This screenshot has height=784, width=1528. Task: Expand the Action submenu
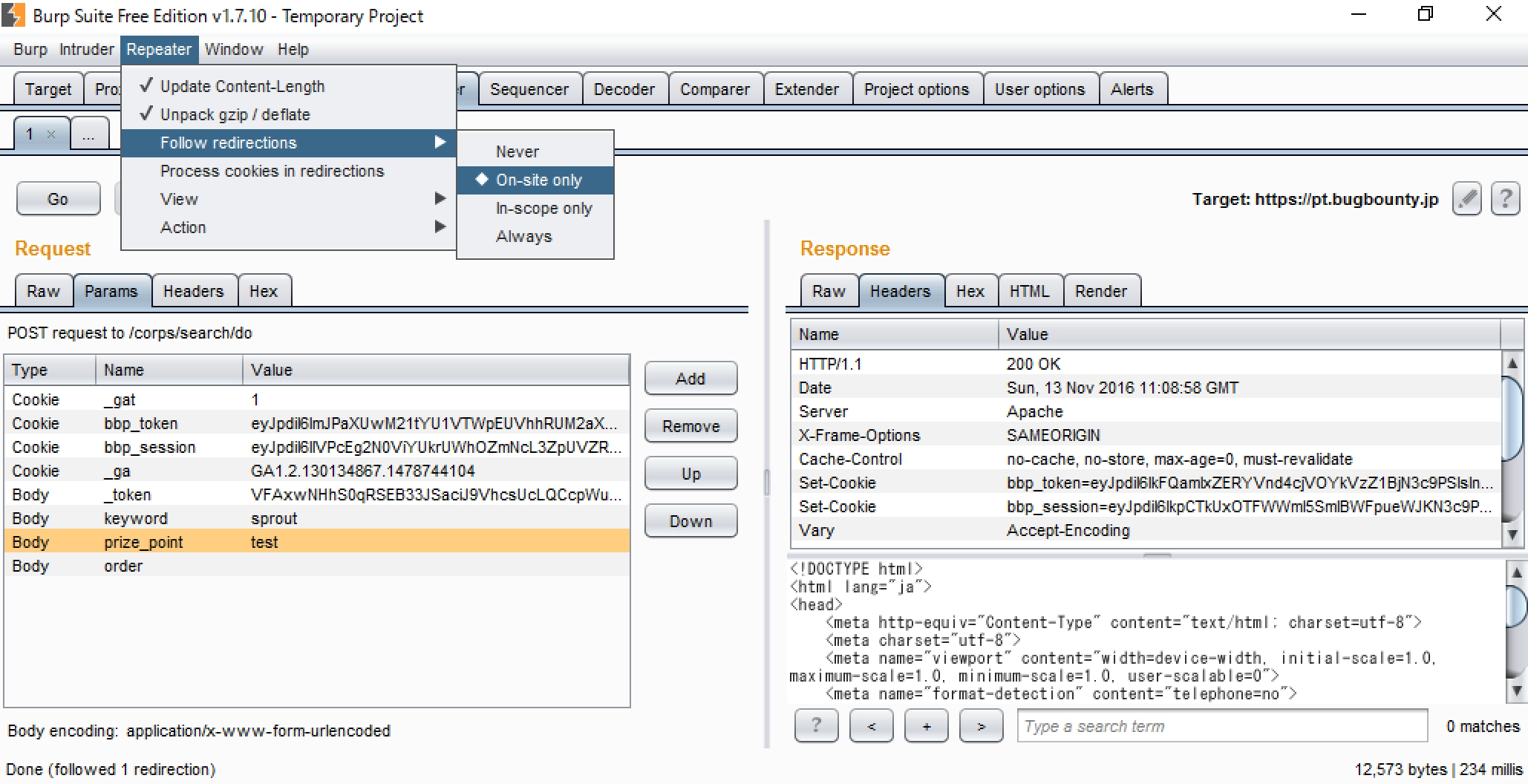(x=183, y=227)
